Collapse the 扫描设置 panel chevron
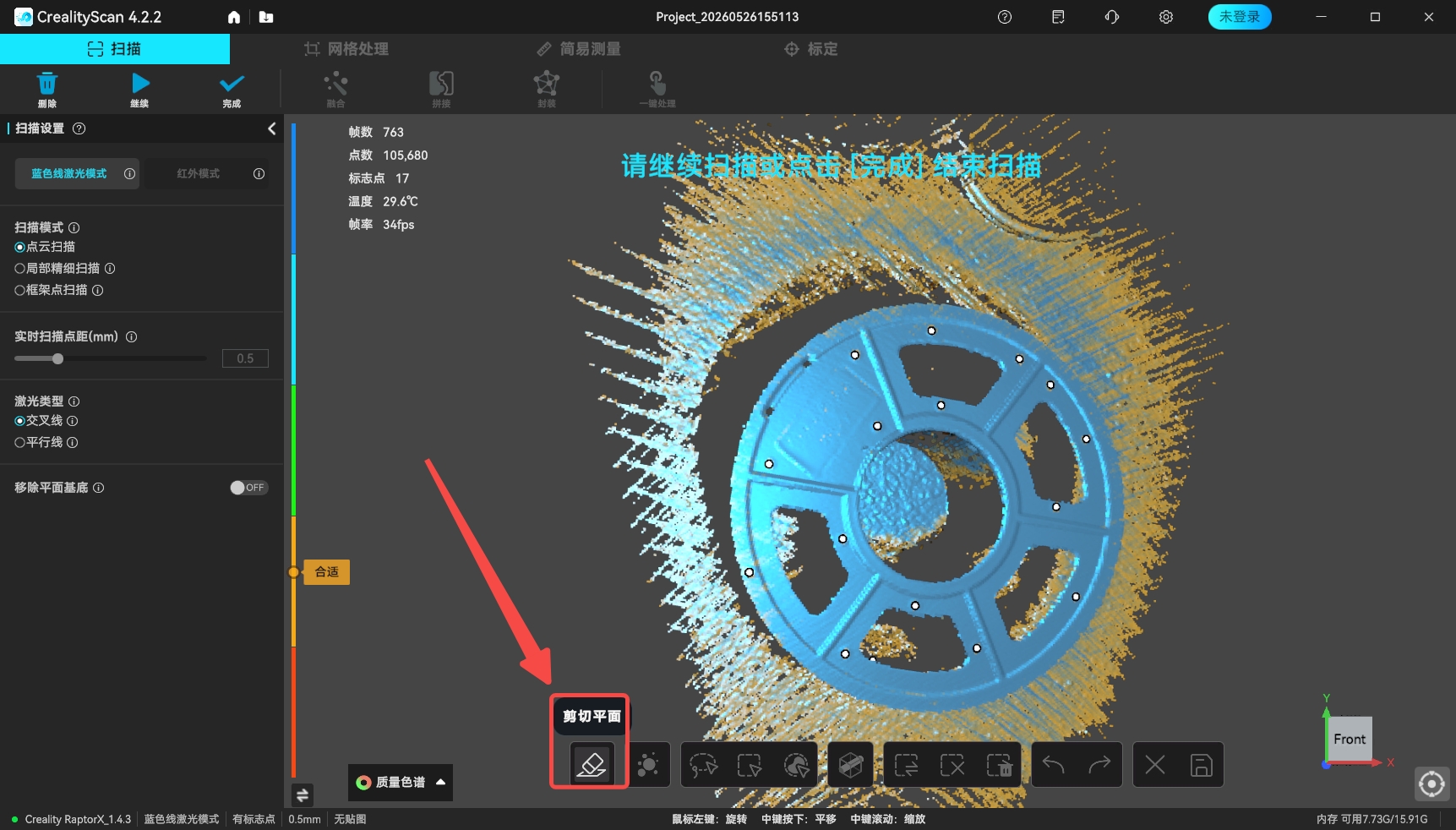 (271, 128)
